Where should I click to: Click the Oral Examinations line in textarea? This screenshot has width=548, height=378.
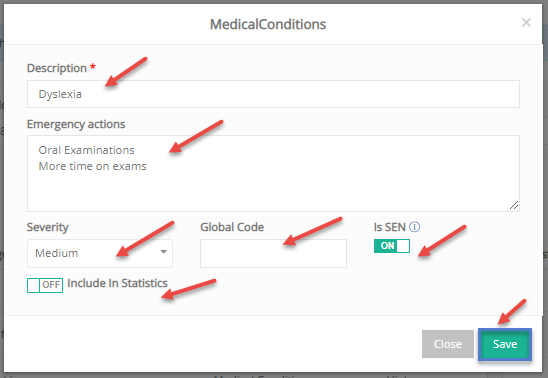(x=86, y=150)
